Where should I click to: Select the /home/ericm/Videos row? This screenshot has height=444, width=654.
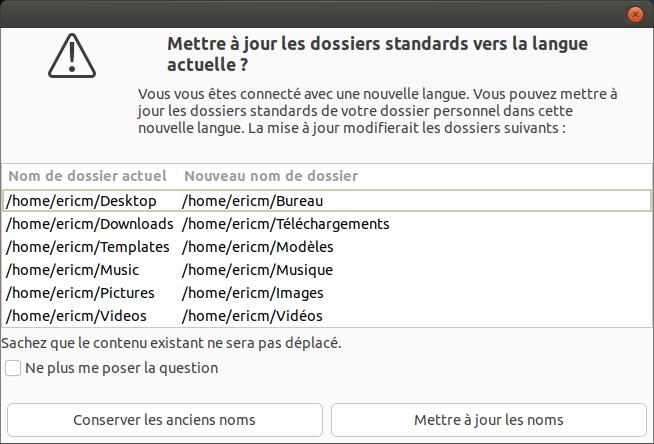[77, 316]
